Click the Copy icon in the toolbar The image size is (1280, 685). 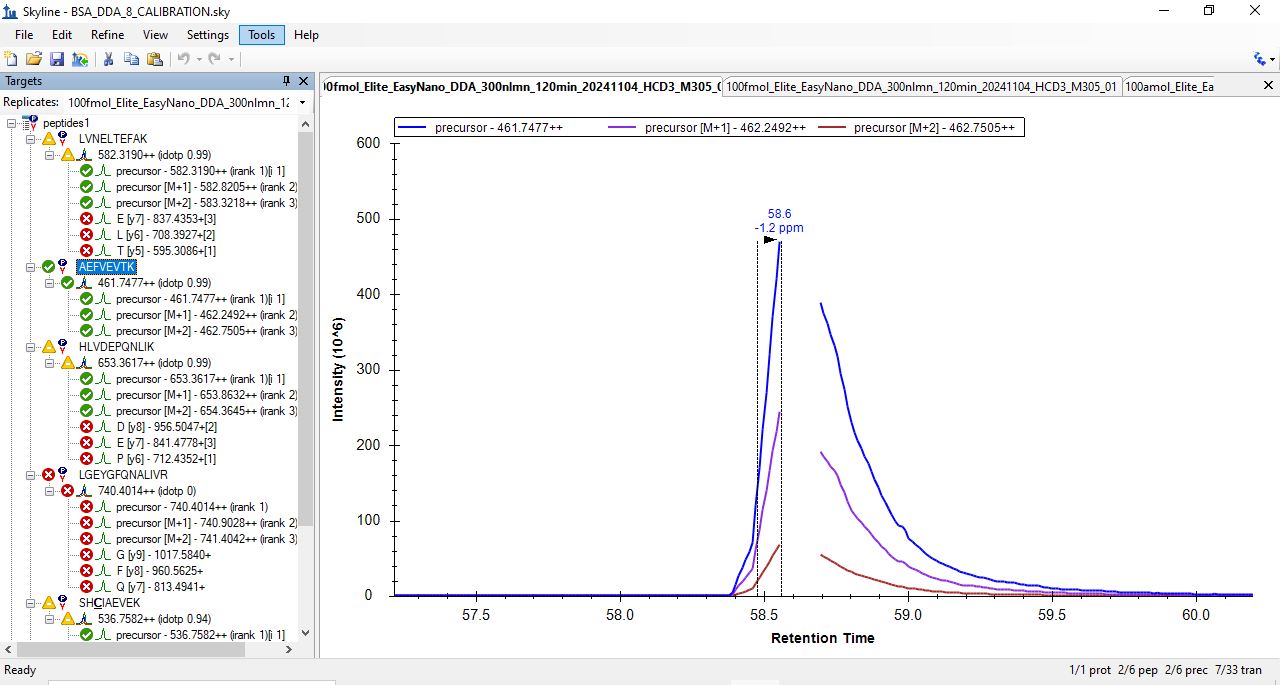pos(131,59)
